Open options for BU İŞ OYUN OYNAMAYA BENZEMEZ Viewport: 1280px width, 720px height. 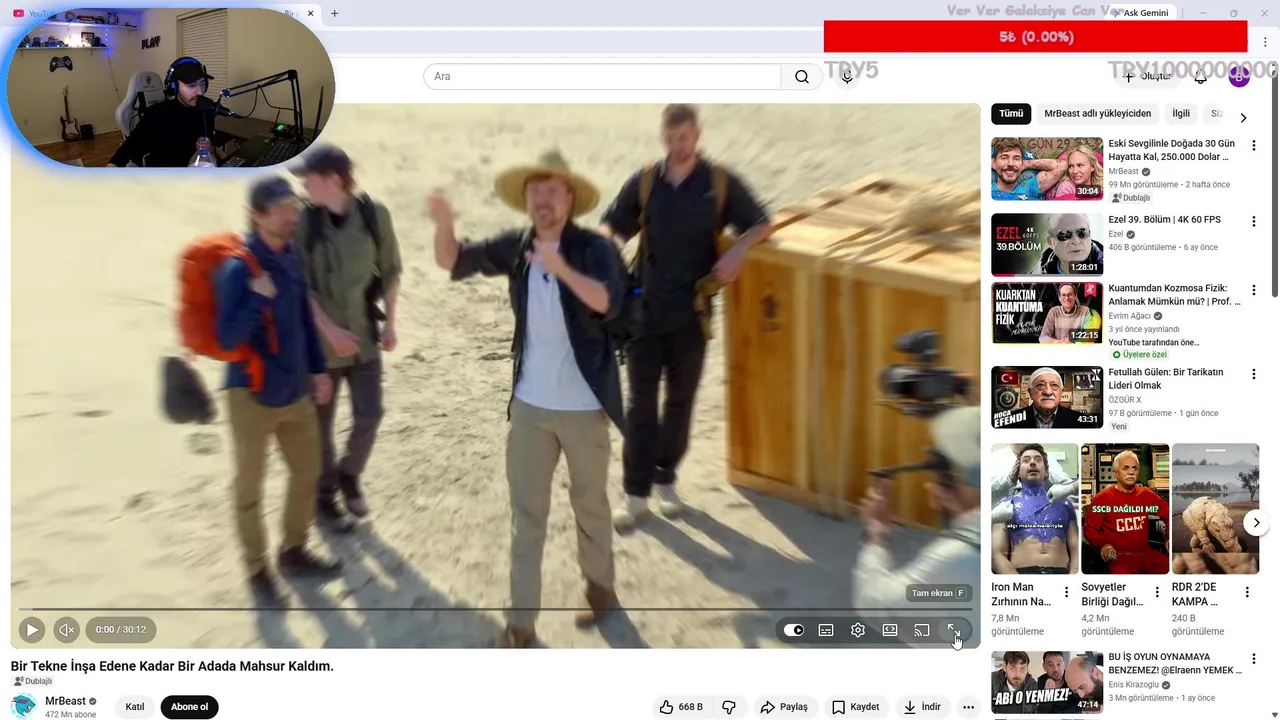click(x=1253, y=659)
